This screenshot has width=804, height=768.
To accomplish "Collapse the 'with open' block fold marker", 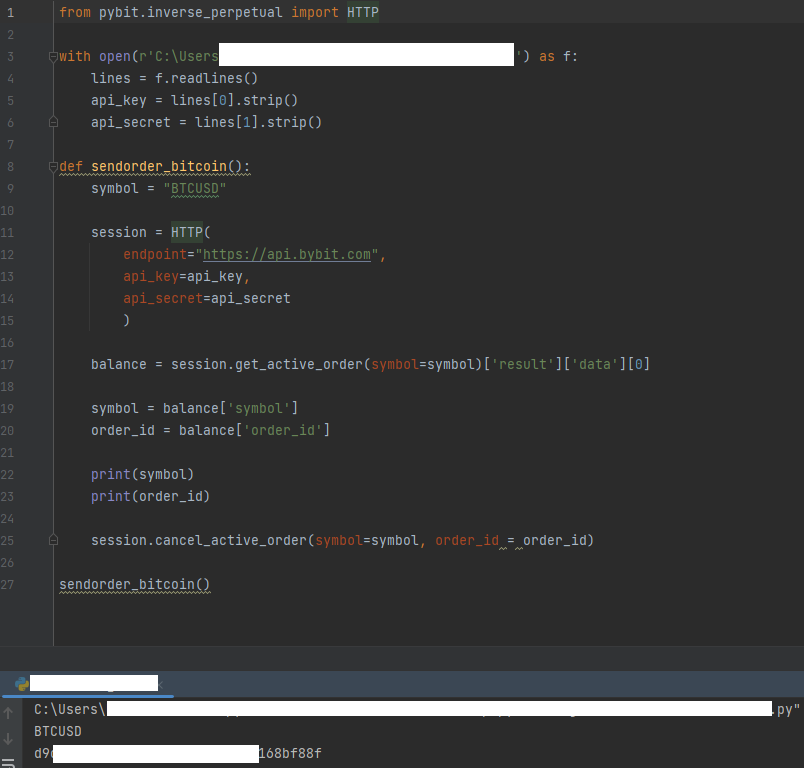I will tap(53, 56).
